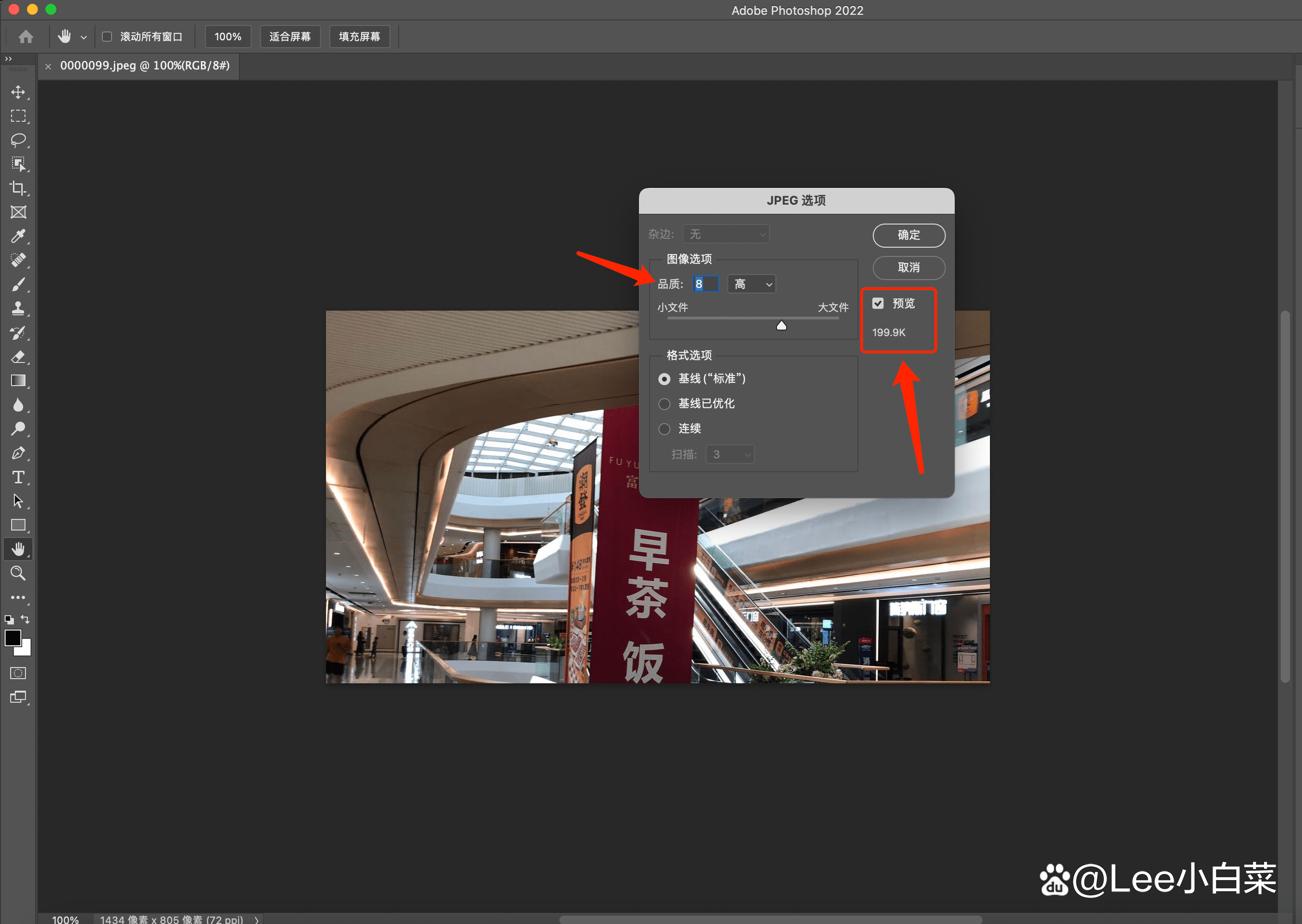1302x924 pixels.
Task: Open the quality level 高 dropdown
Action: pos(751,284)
